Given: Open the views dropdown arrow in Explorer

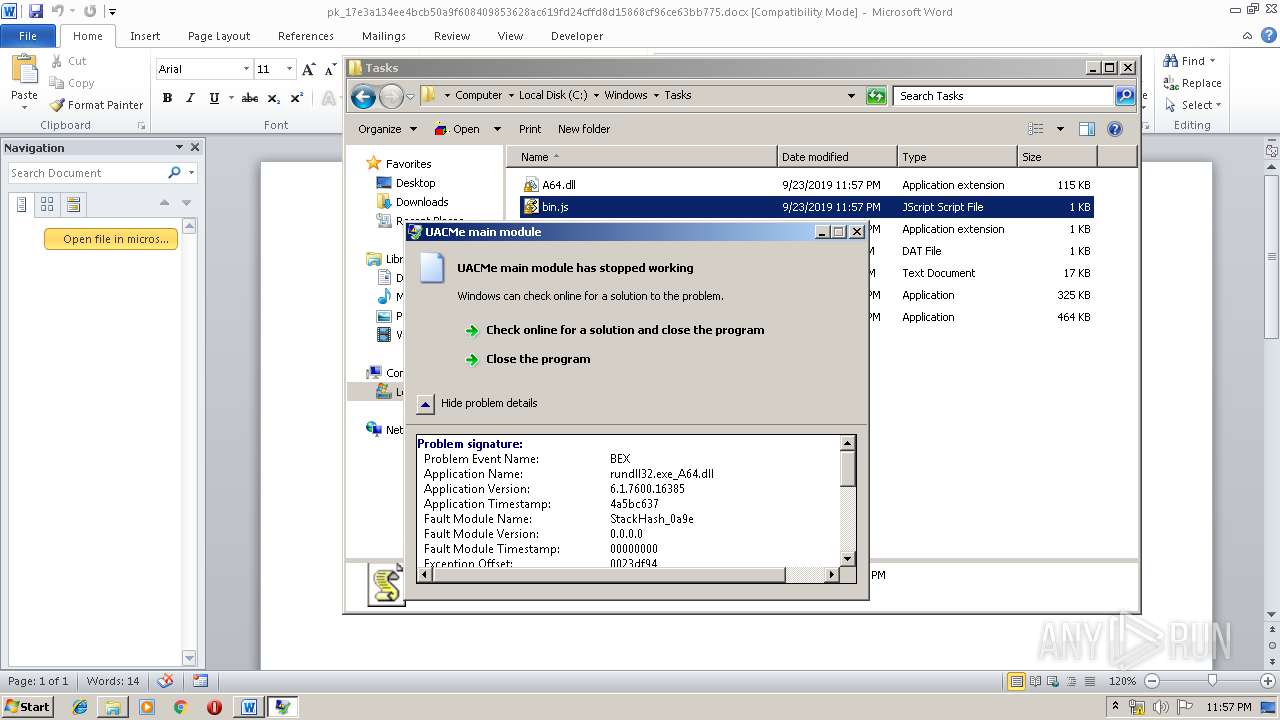Looking at the screenshot, I should [1060, 129].
